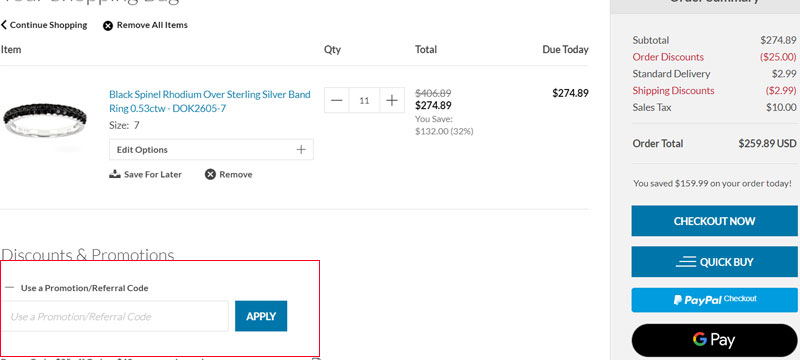Click the Standard Delivery $2.99 value

click(x=784, y=73)
